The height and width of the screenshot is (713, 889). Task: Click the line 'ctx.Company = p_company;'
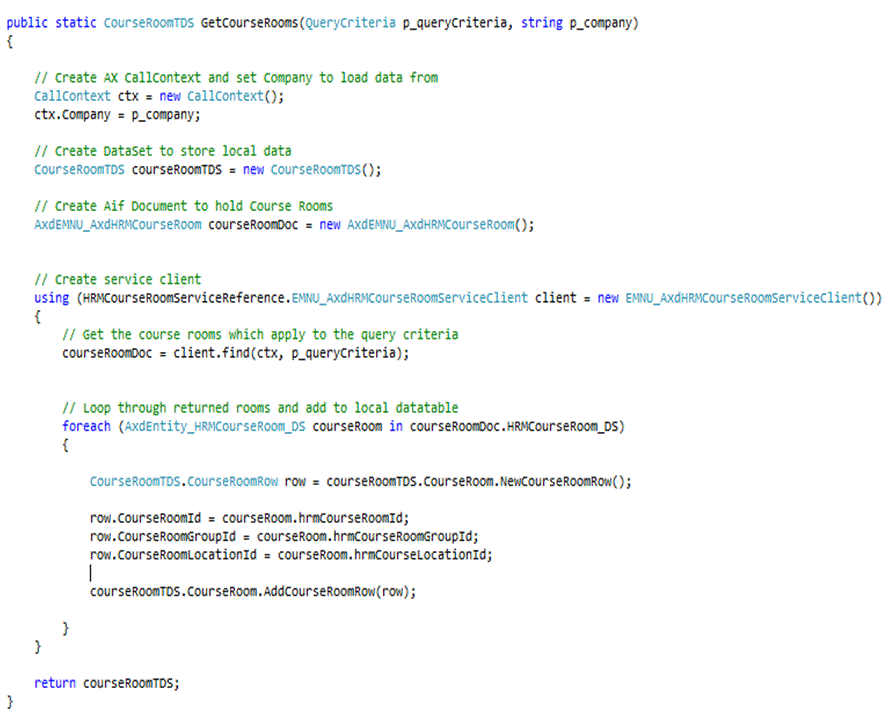[117, 115]
